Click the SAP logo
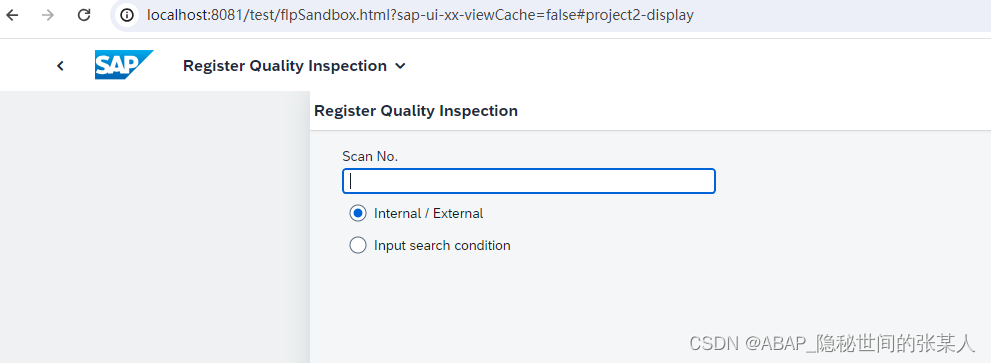 tap(124, 65)
